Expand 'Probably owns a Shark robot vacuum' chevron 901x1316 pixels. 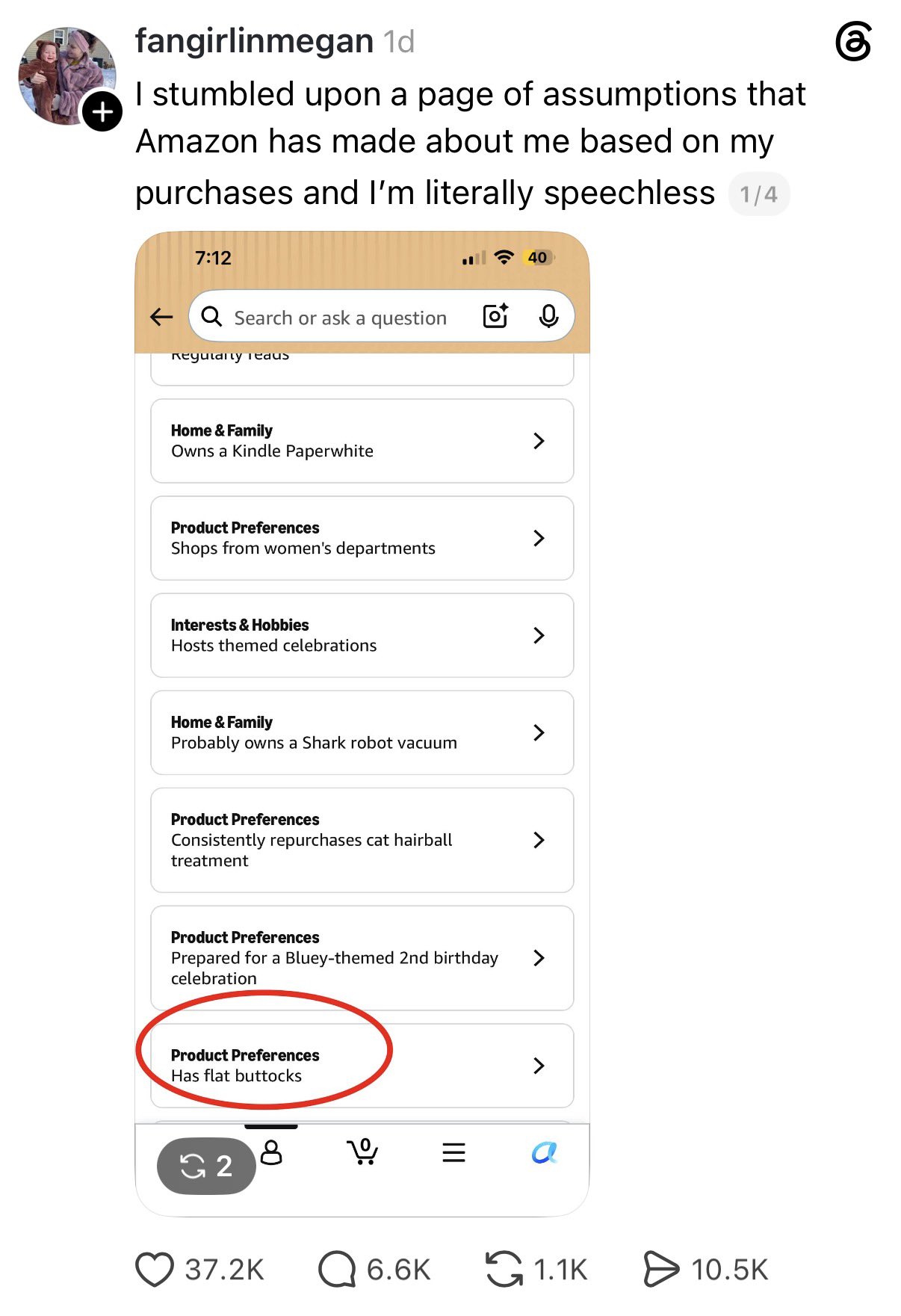coord(539,732)
